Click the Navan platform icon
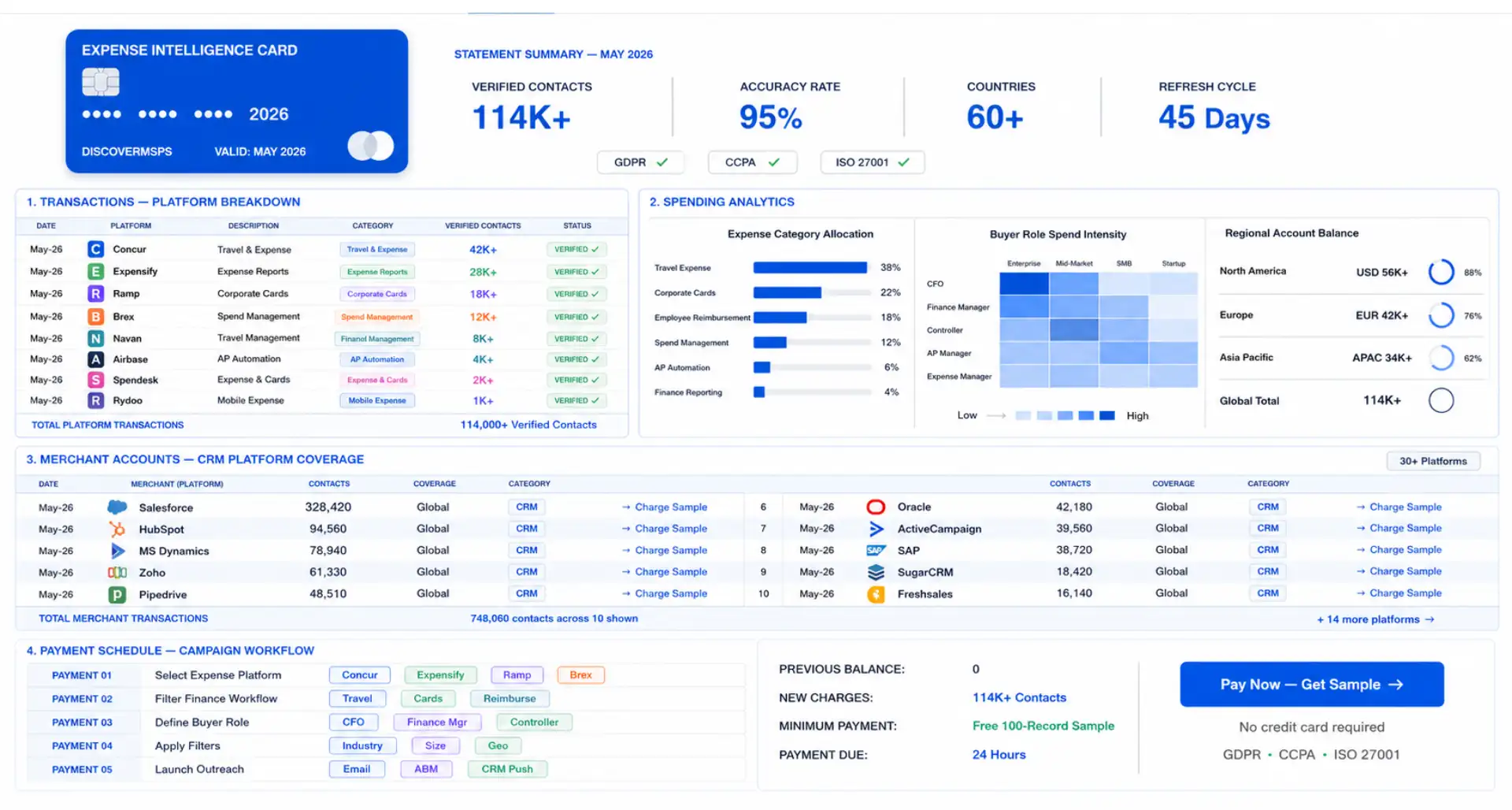Screen dimensions: 1512x810 pyautogui.click(x=95, y=338)
